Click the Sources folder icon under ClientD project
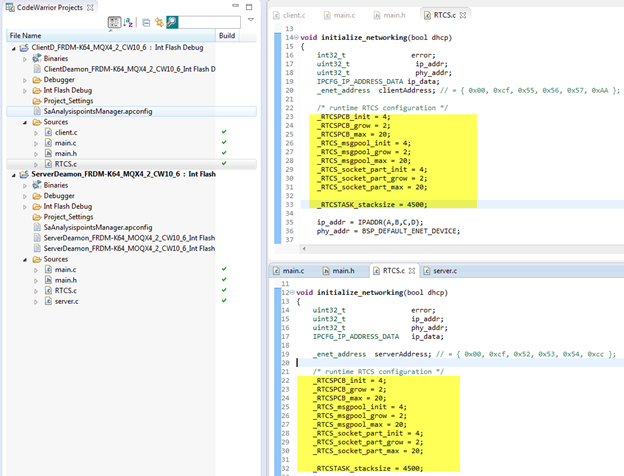 click(x=37, y=122)
